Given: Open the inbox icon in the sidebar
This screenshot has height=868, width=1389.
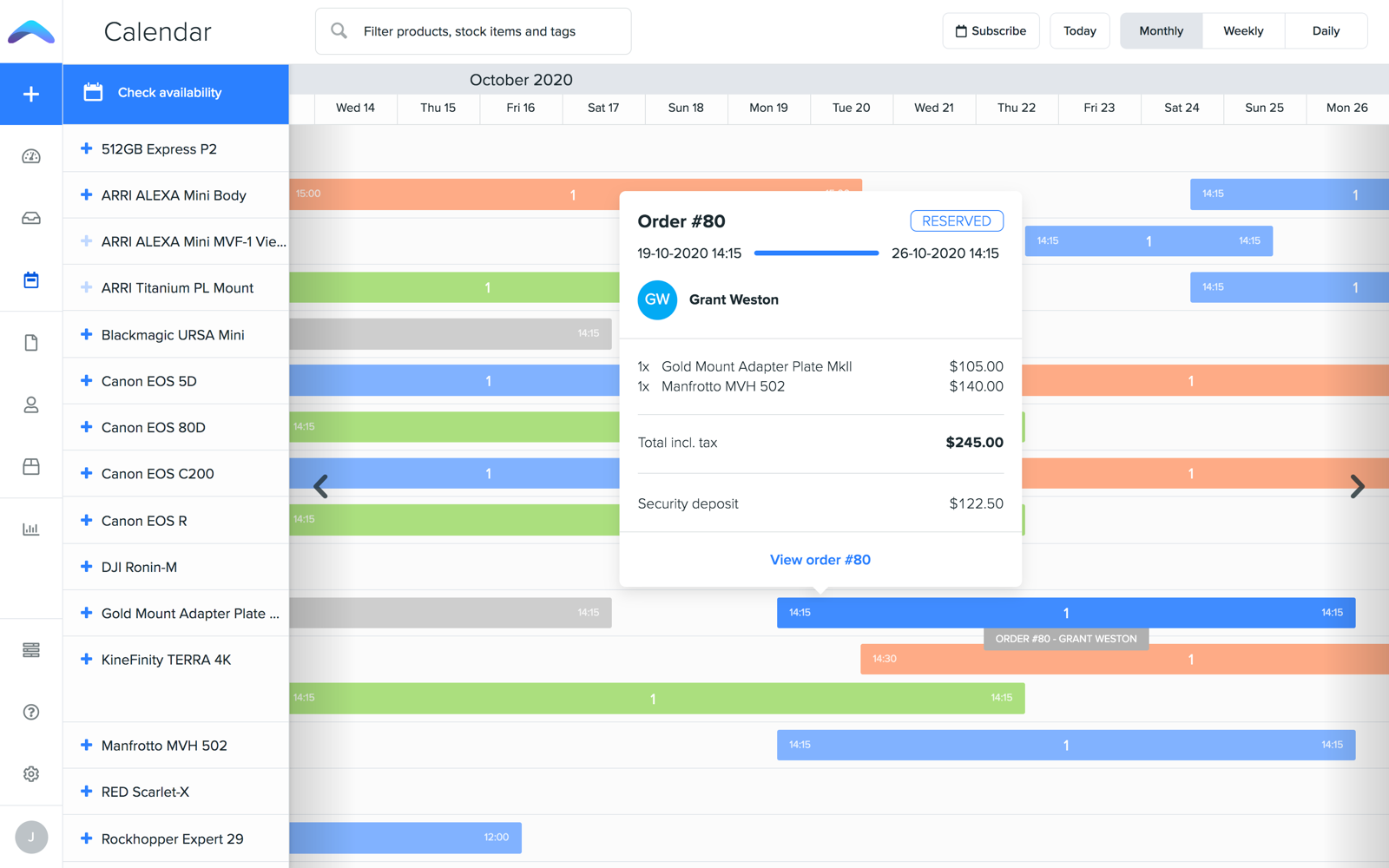Looking at the screenshot, I should coord(31,218).
